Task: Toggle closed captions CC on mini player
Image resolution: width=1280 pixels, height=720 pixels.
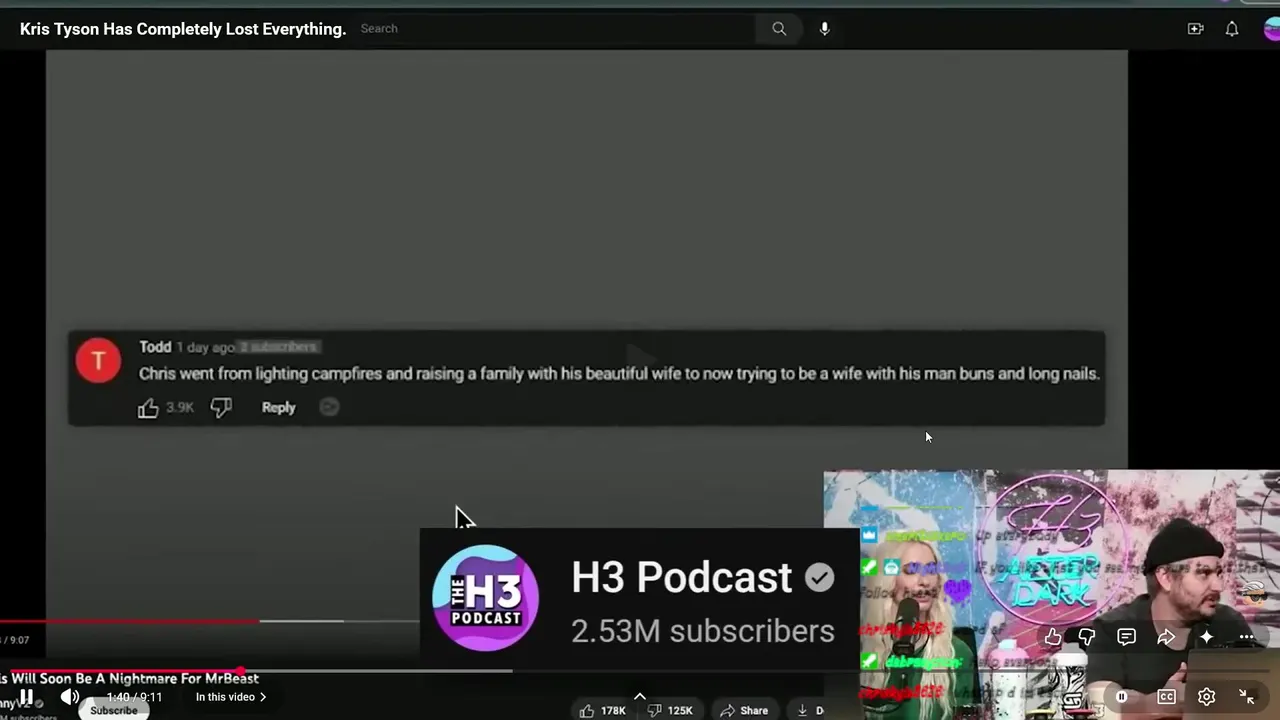Action: pyautogui.click(x=1166, y=697)
